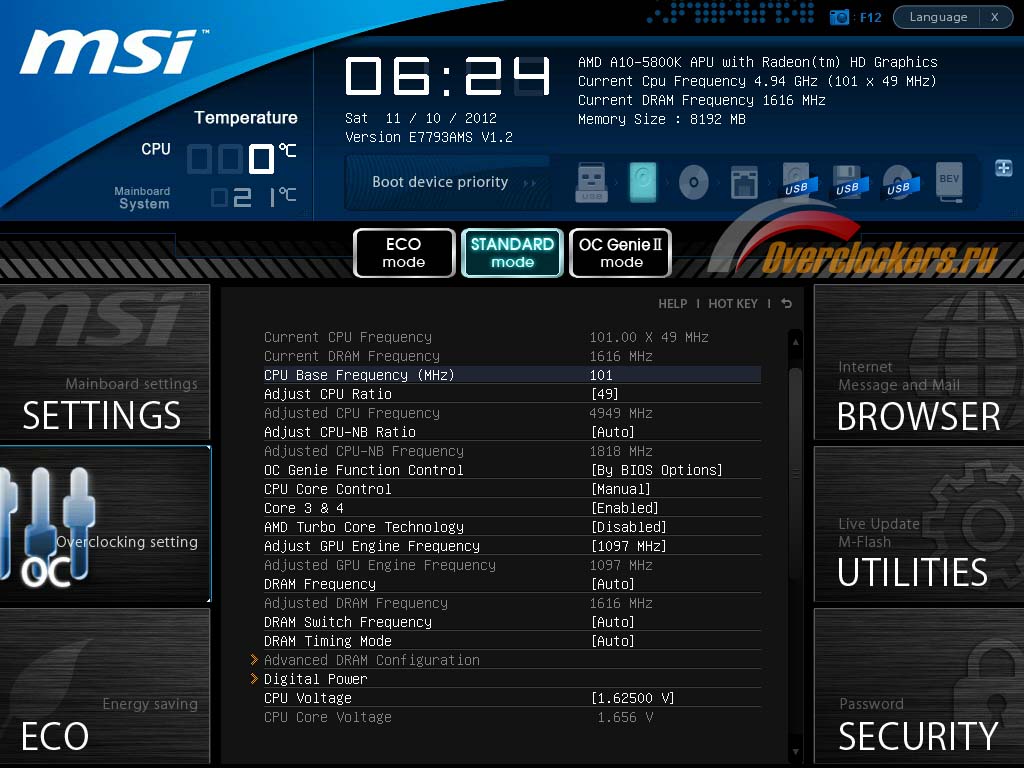Image resolution: width=1024 pixels, height=768 pixels.
Task: Click the F12 screenshot camera icon
Action: [839, 17]
